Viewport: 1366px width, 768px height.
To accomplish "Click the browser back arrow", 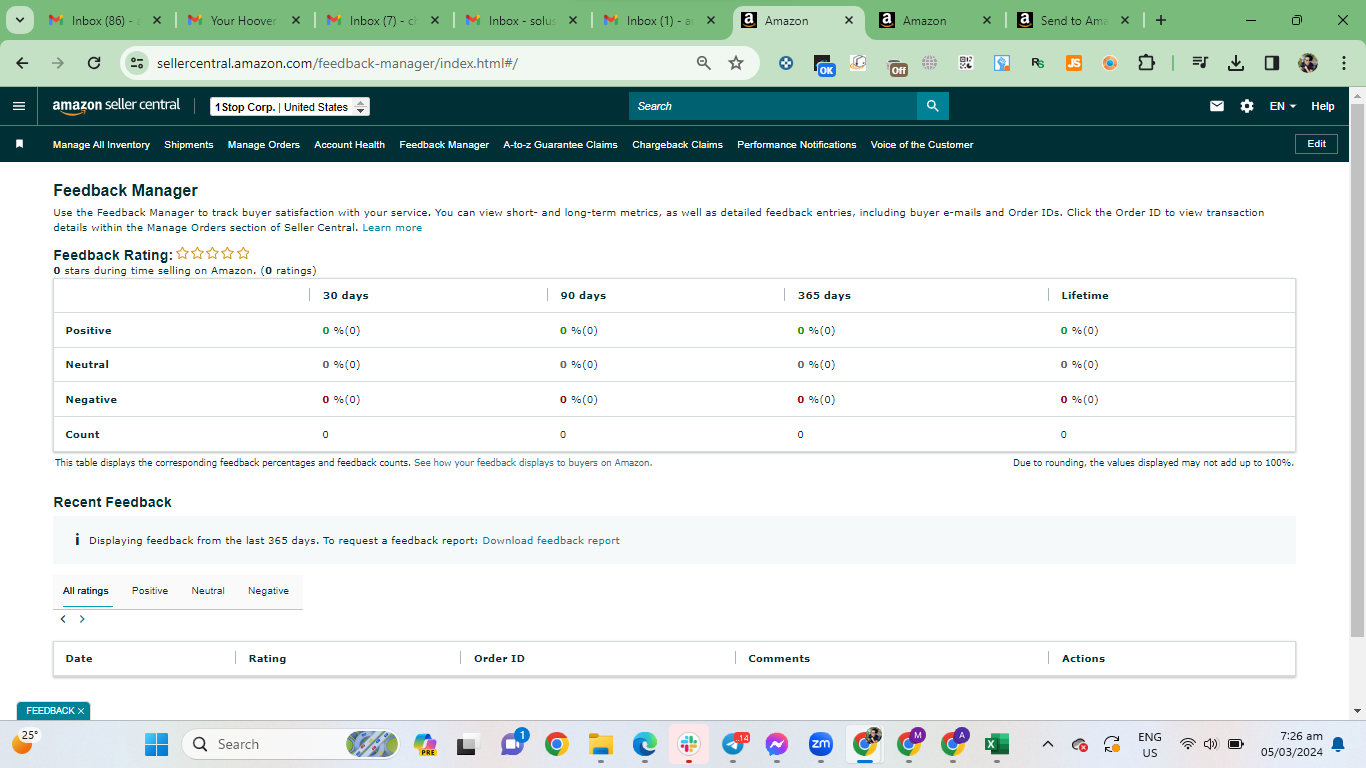I will pos(22,63).
